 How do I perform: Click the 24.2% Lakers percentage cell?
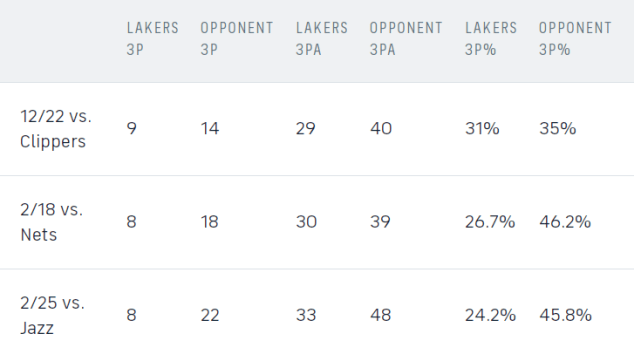491,315
